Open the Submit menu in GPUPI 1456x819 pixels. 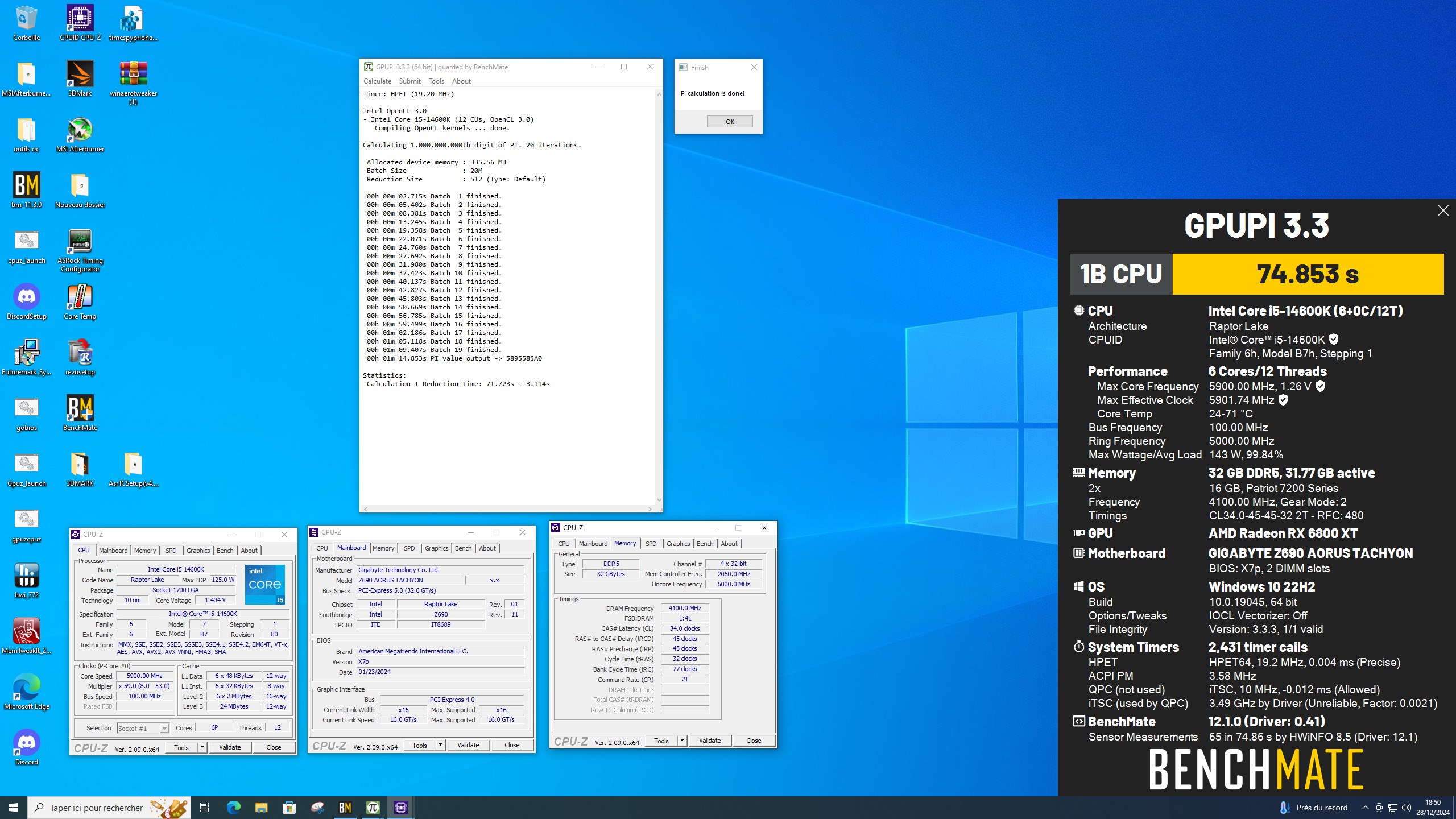point(409,81)
